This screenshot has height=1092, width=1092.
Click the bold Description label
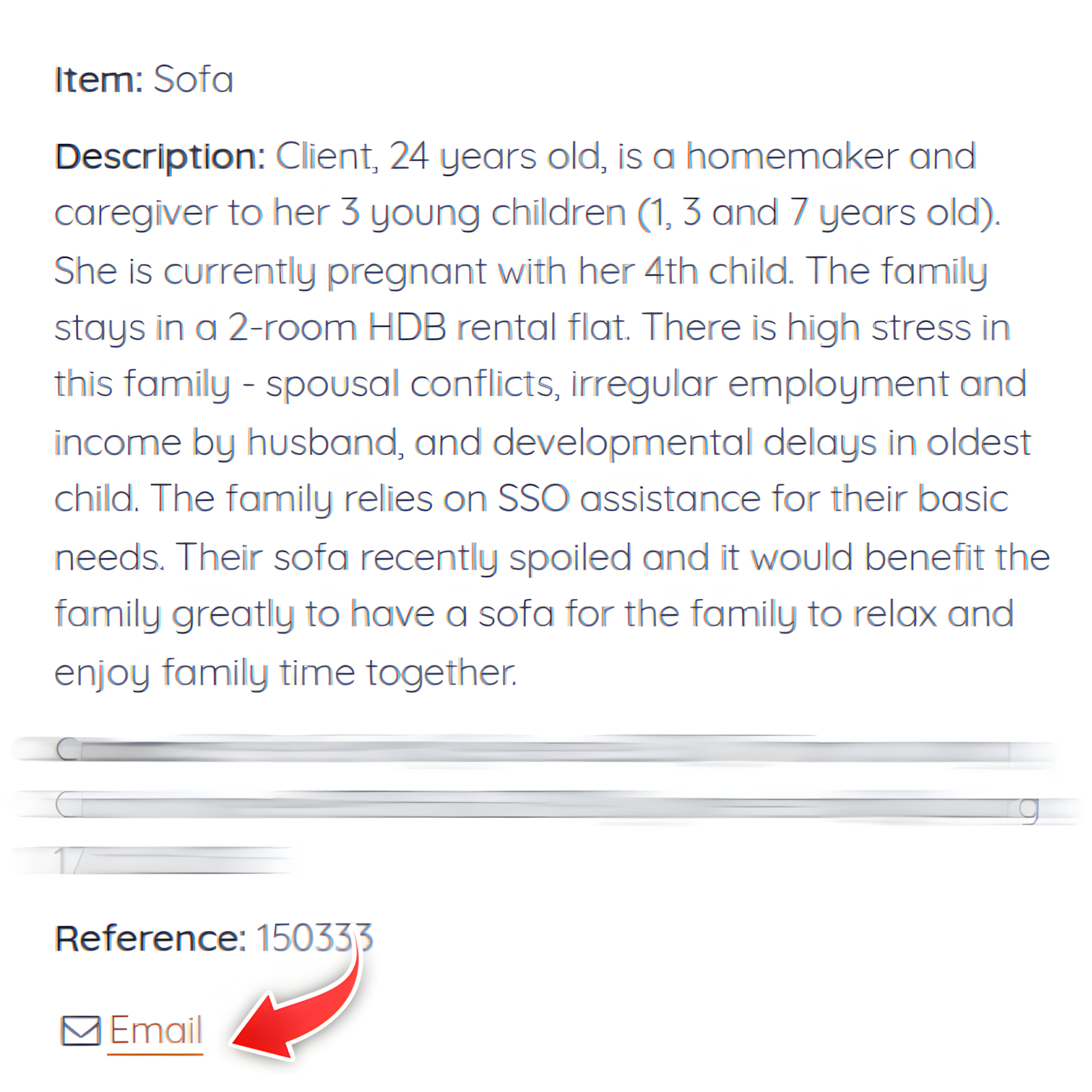pyautogui.click(x=160, y=157)
